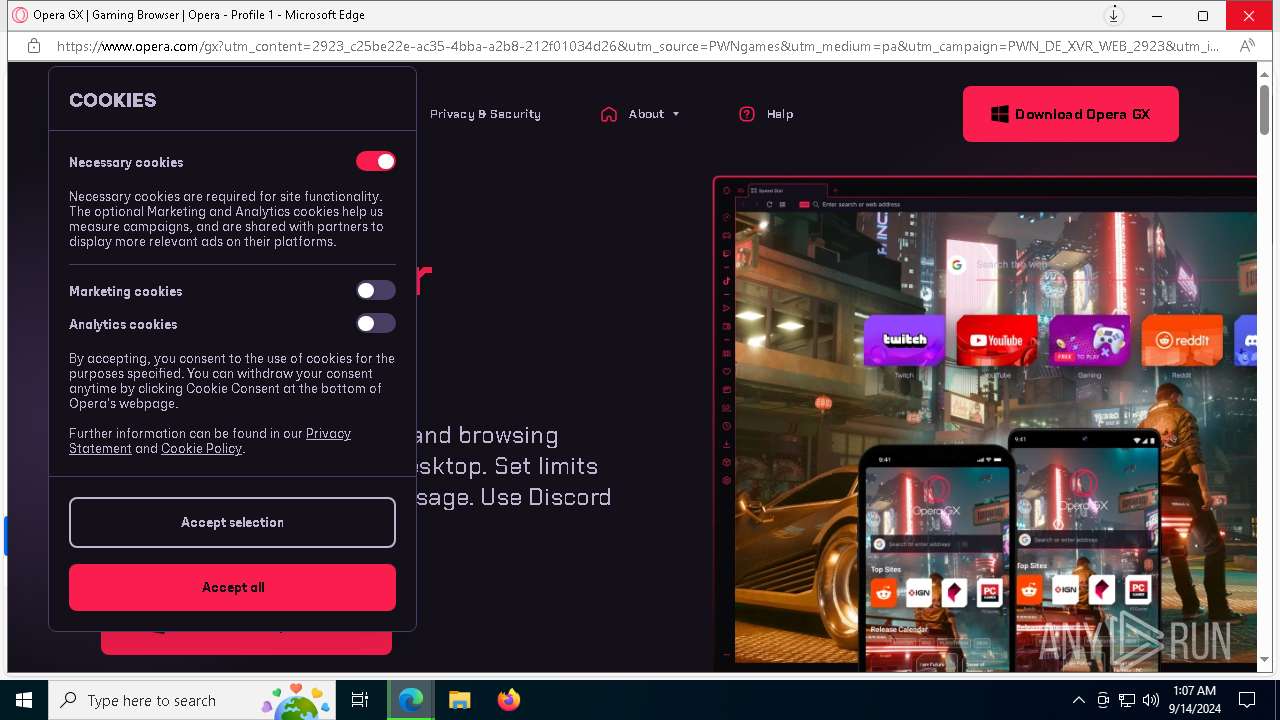Click the scrollbar down arrow

click(1264, 660)
